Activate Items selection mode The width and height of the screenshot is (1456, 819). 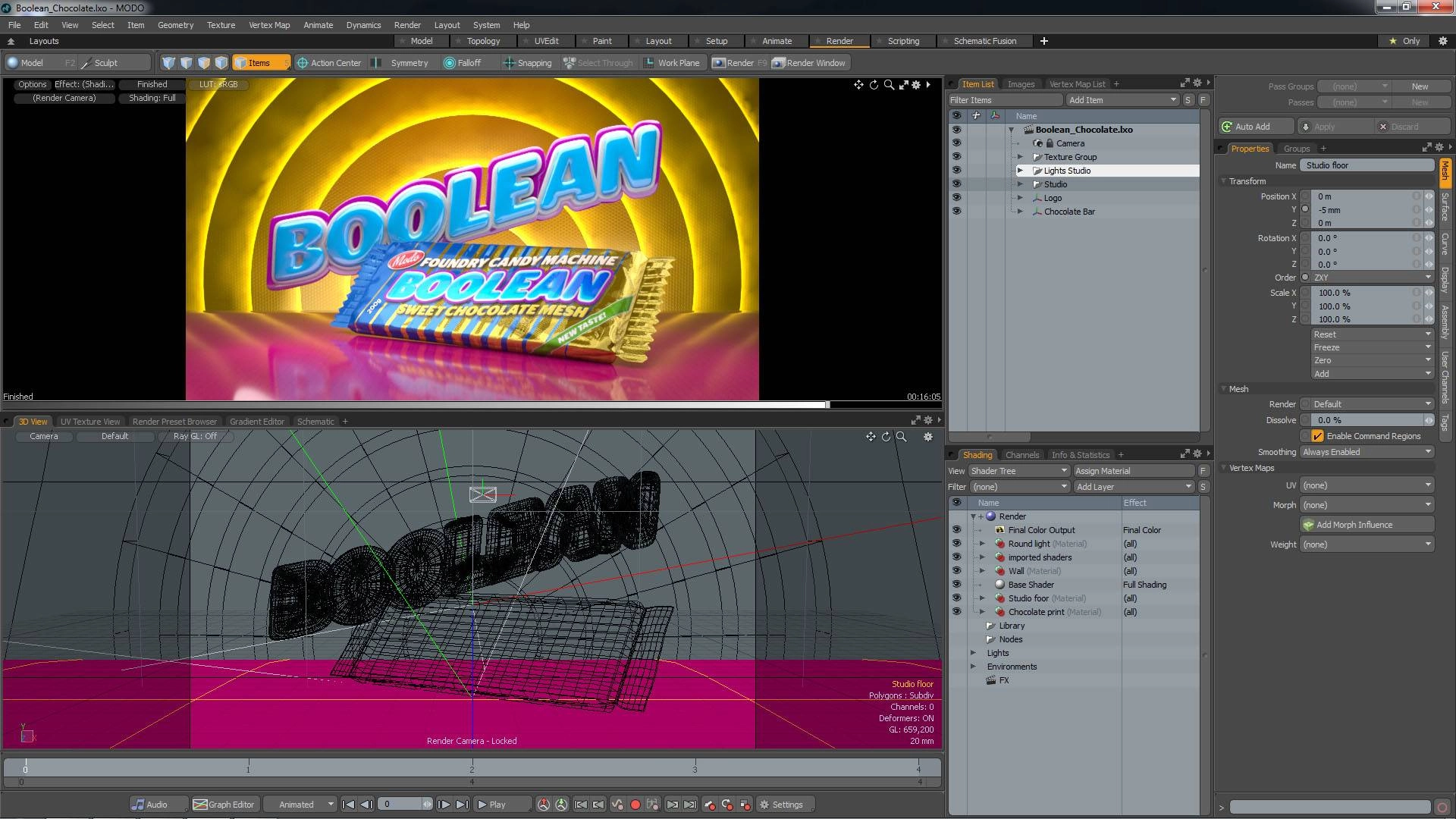tap(261, 63)
